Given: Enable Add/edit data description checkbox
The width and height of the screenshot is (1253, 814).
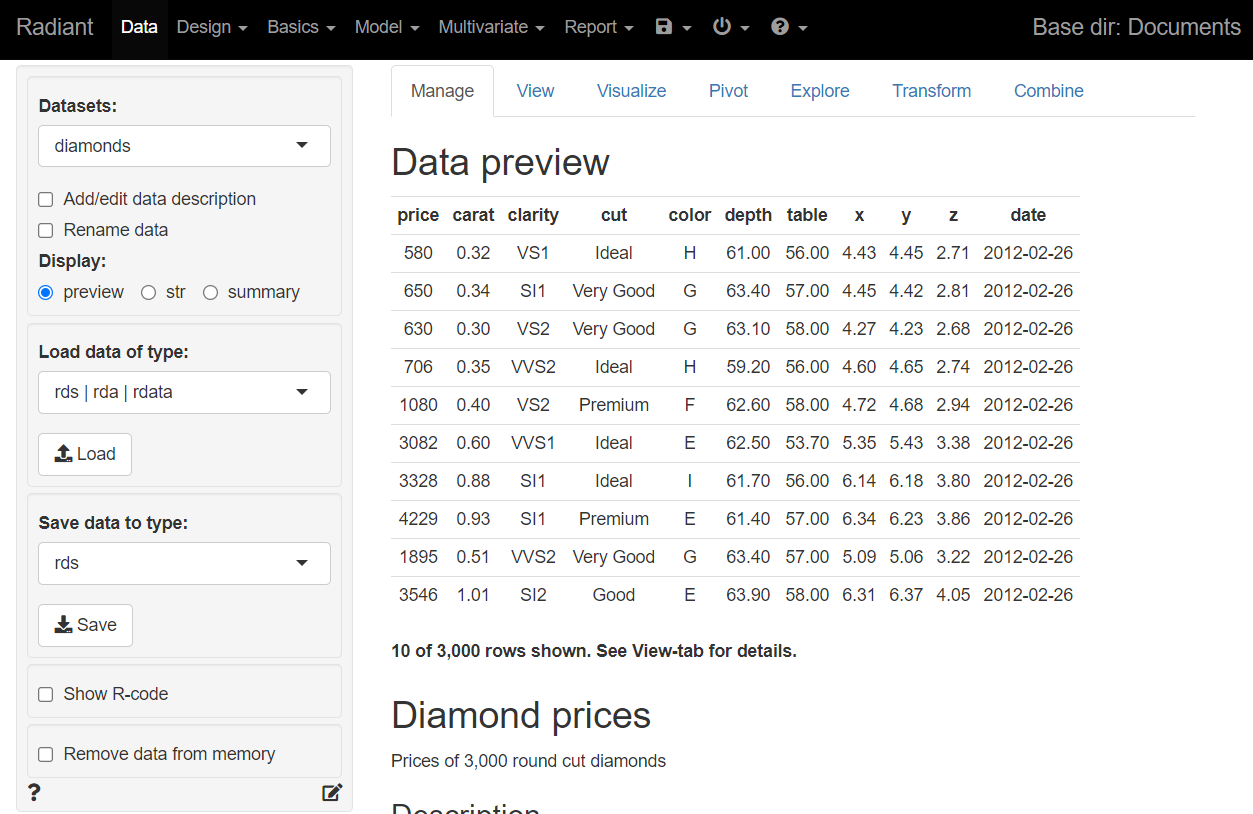Looking at the screenshot, I should click(x=46, y=200).
